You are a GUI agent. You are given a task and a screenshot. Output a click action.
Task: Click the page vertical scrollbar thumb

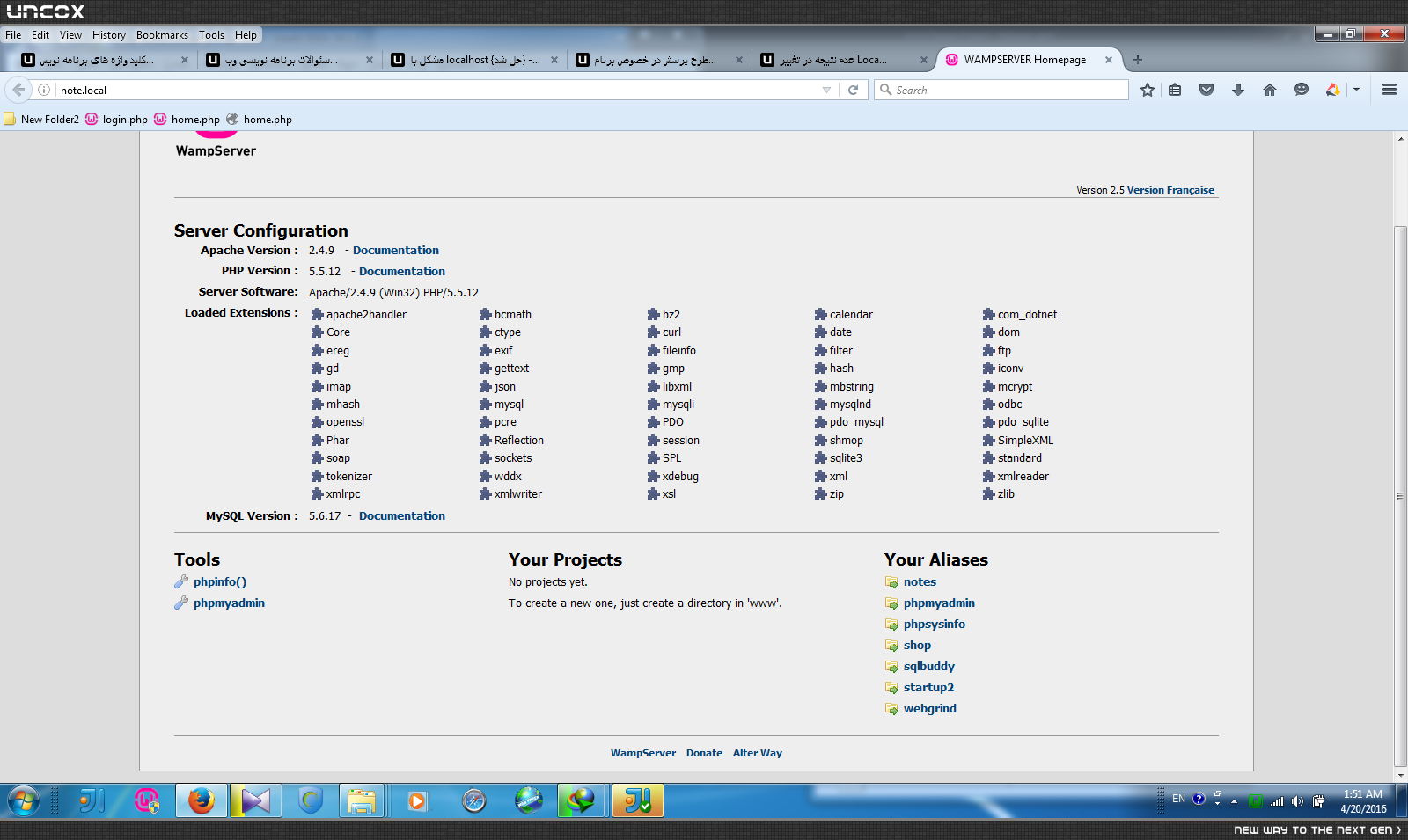tap(1400, 497)
